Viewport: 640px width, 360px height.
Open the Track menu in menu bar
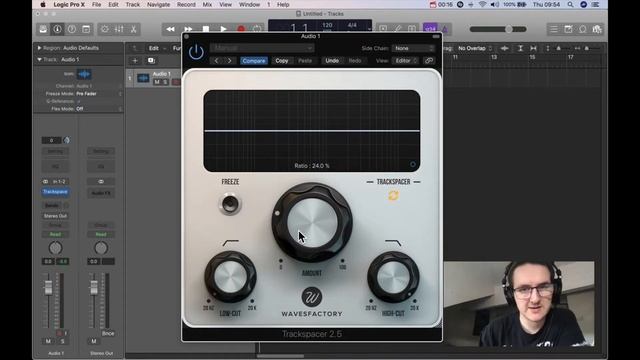click(132, 4)
